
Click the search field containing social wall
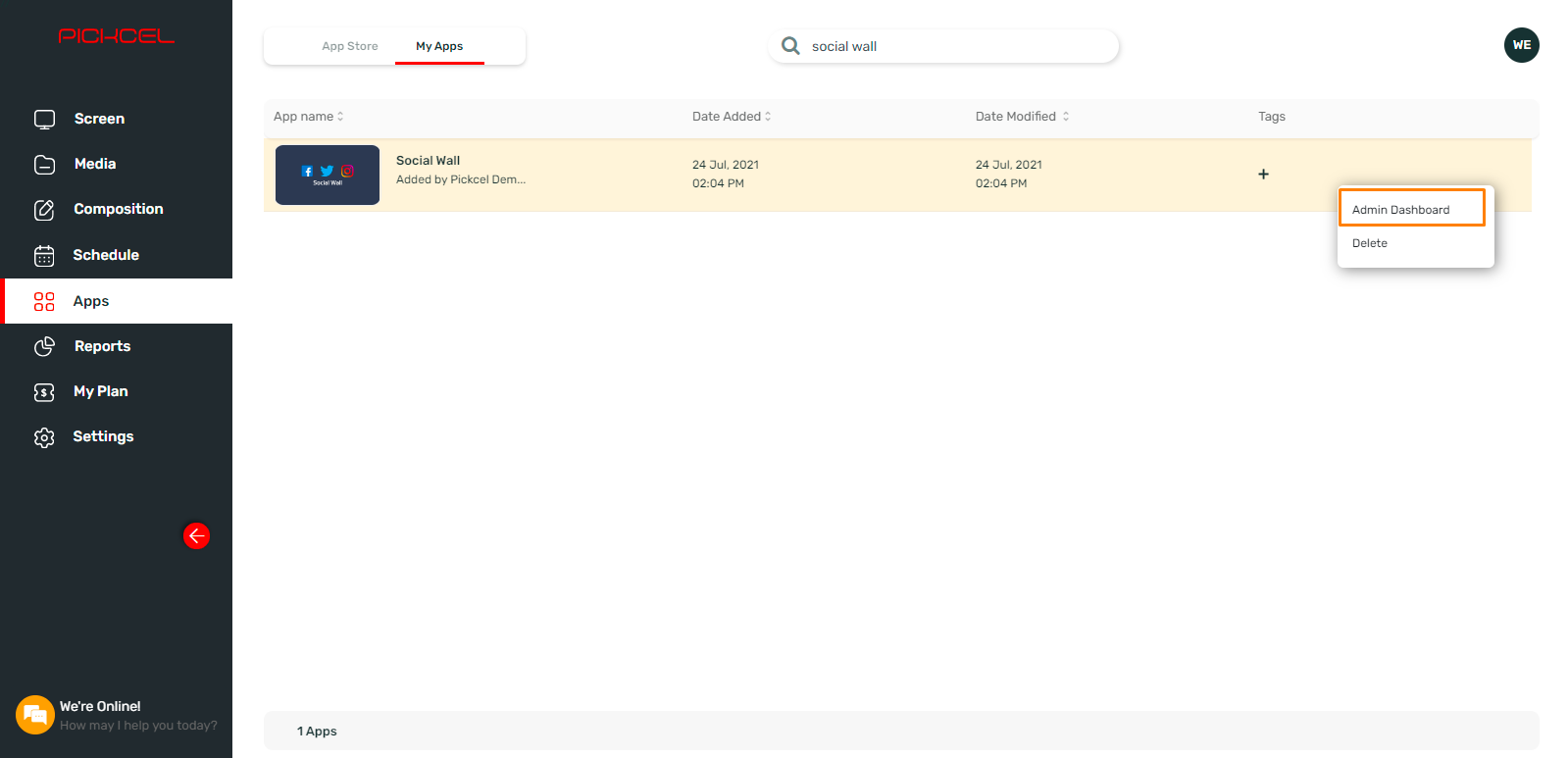click(944, 46)
